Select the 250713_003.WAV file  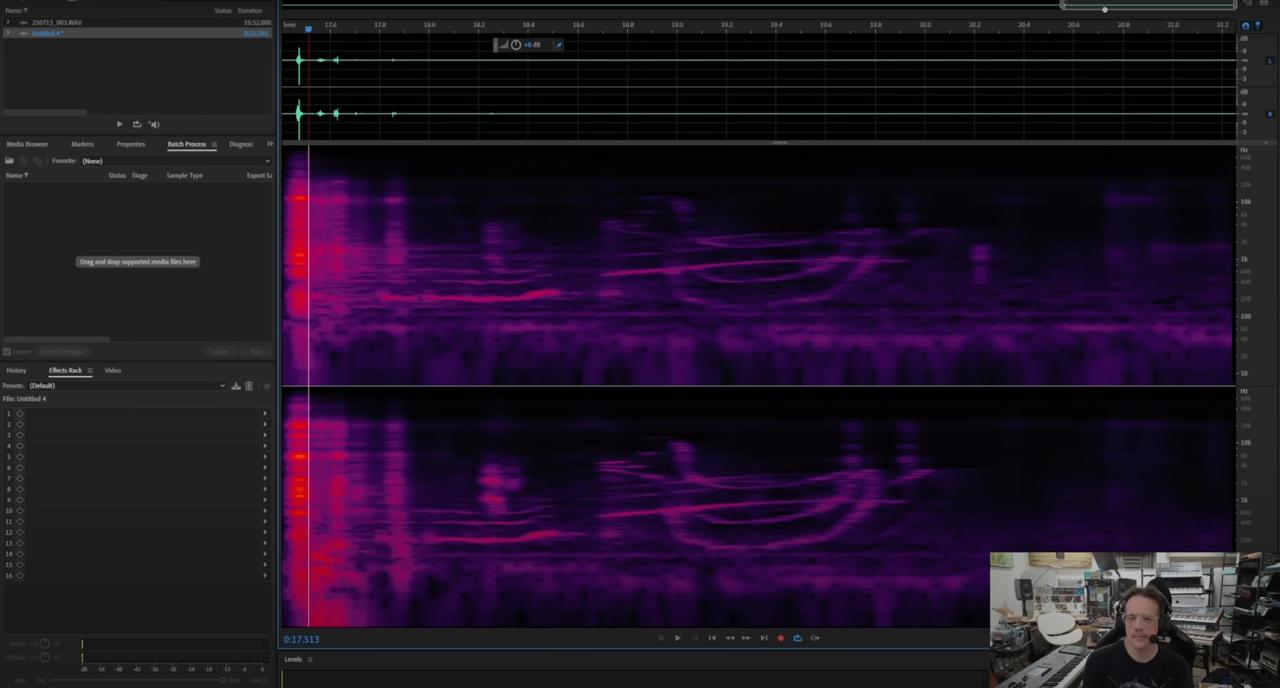(57, 22)
